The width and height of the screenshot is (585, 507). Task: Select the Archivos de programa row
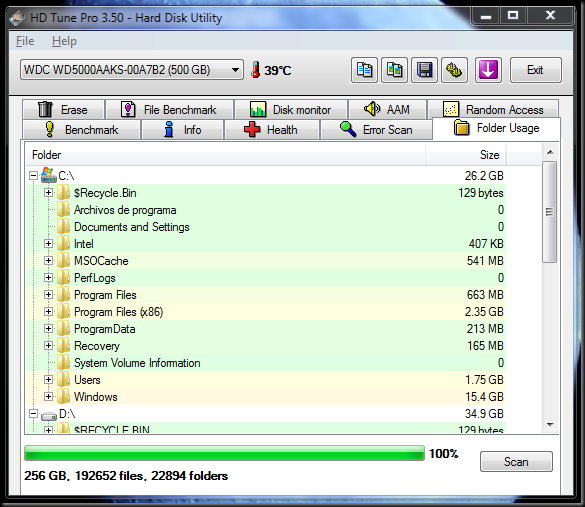[x=266, y=210]
